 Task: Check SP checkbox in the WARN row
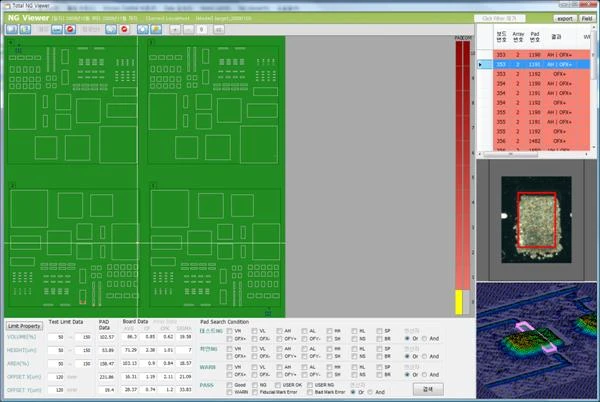(x=379, y=367)
